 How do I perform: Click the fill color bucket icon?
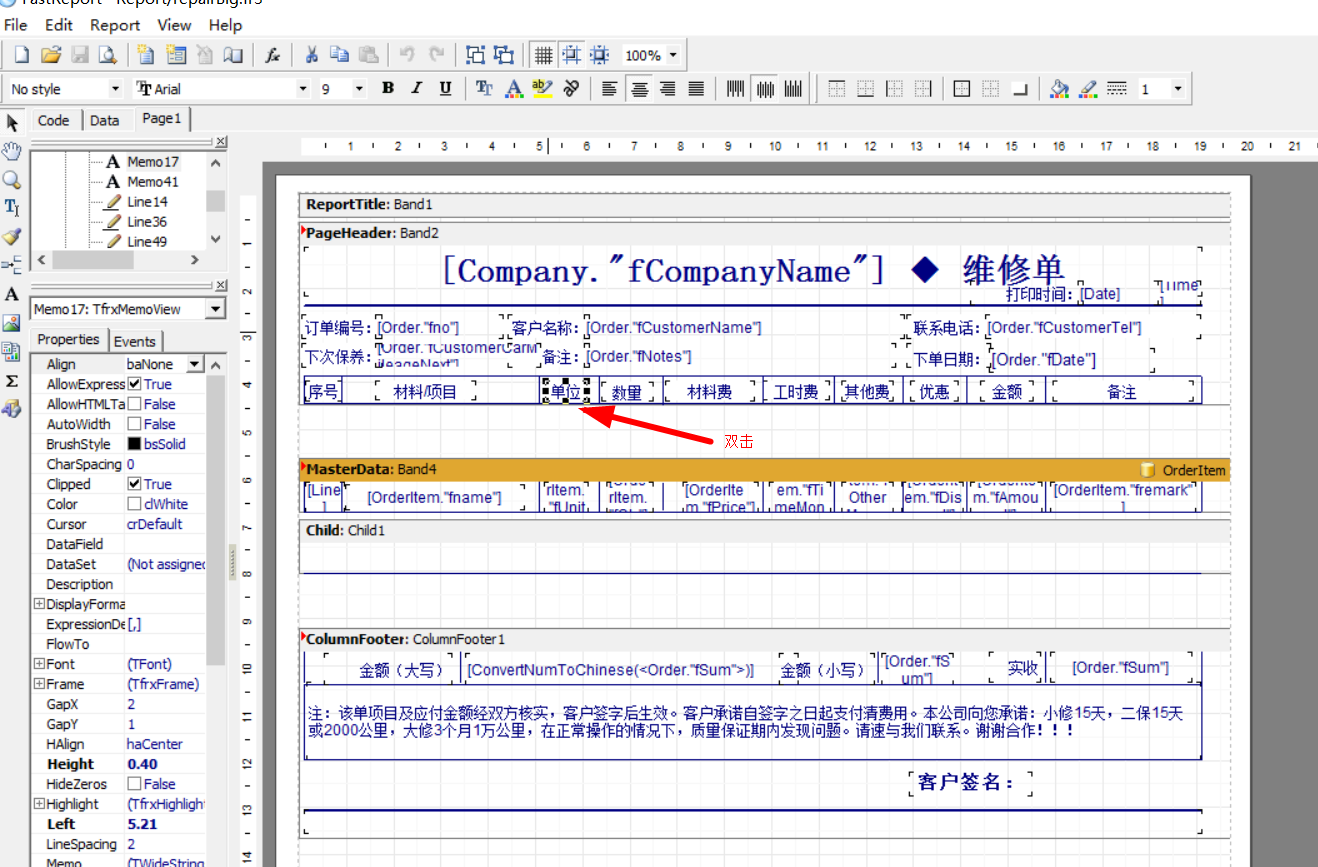click(x=1059, y=89)
